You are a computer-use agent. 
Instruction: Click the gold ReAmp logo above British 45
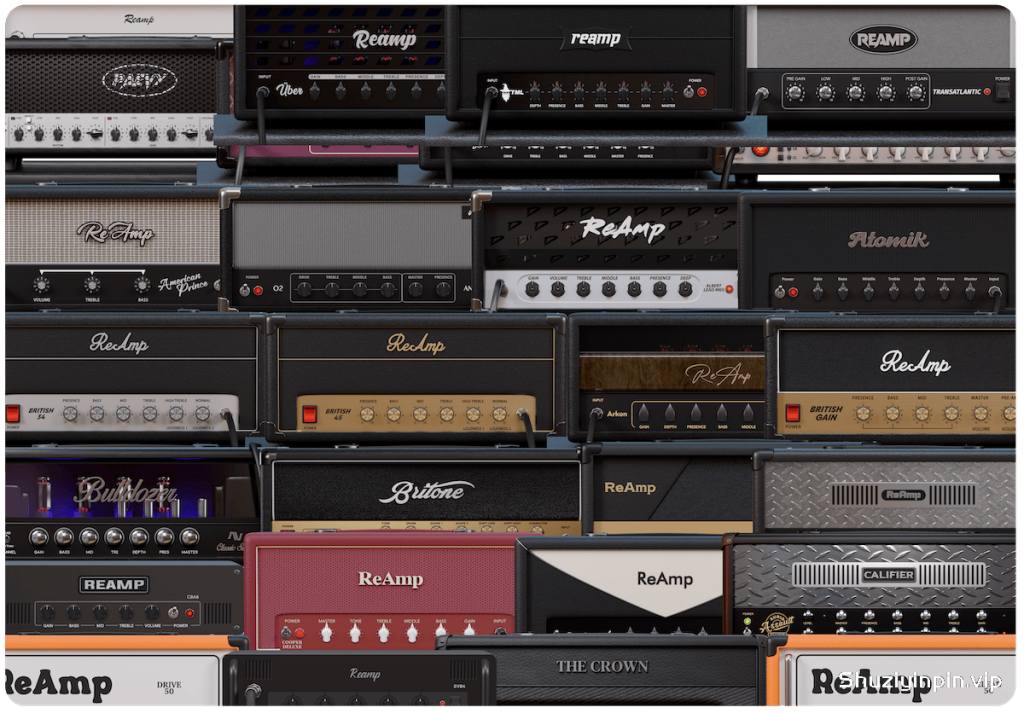pyautogui.click(x=416, y=343)
